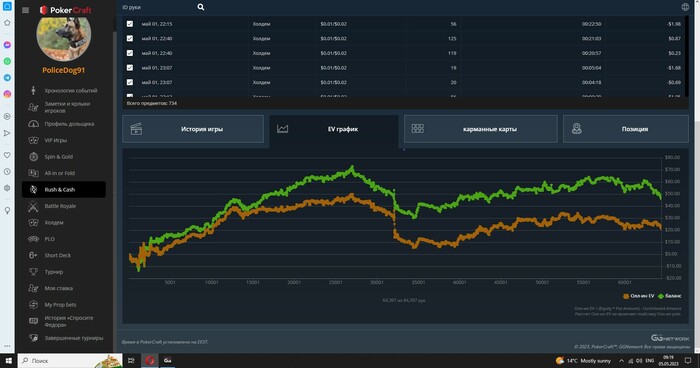Click the GG poker client taskbar icon
The image size is (700, 368).
click(167, 360)
